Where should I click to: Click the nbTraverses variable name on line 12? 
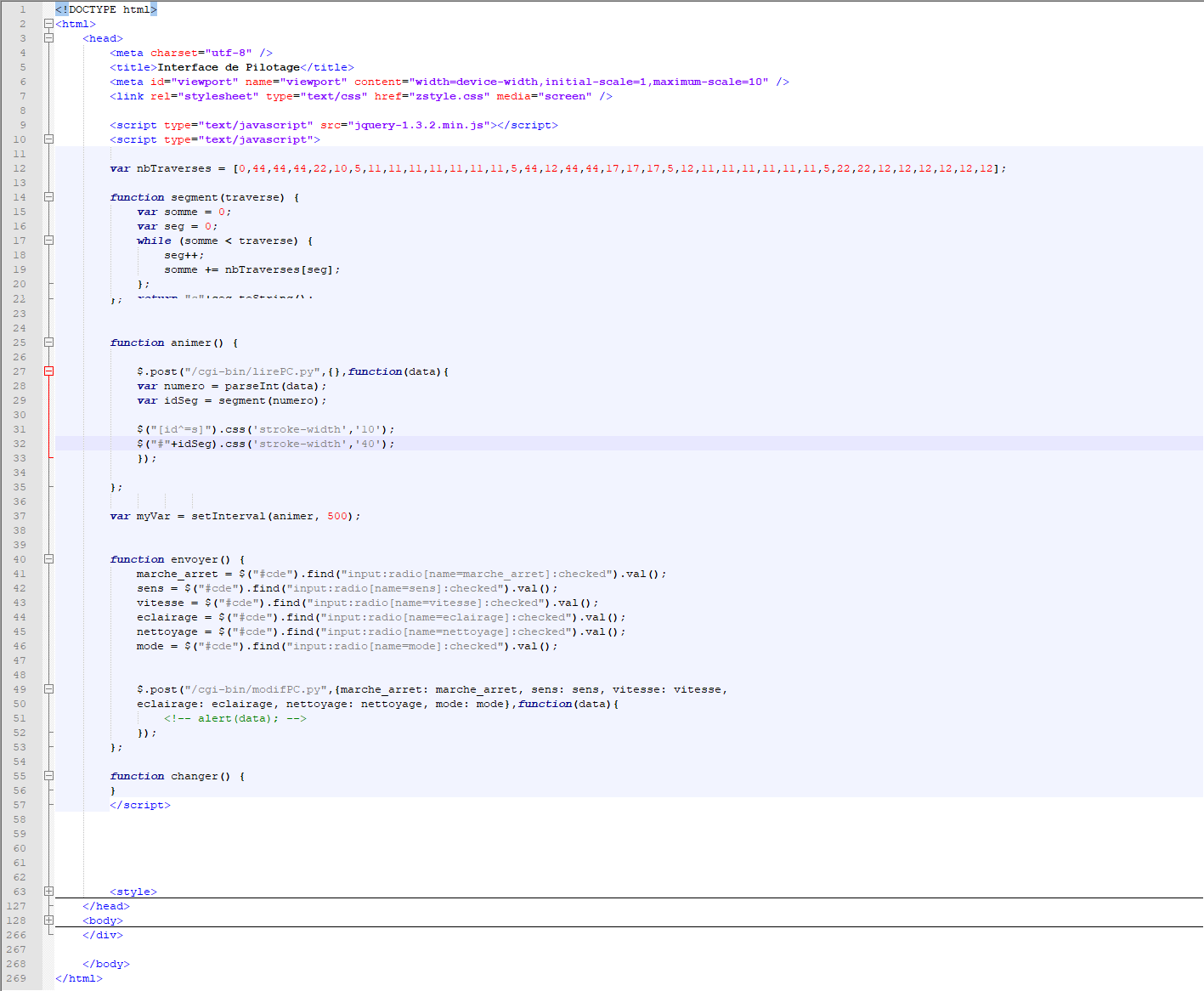(174, 168)
